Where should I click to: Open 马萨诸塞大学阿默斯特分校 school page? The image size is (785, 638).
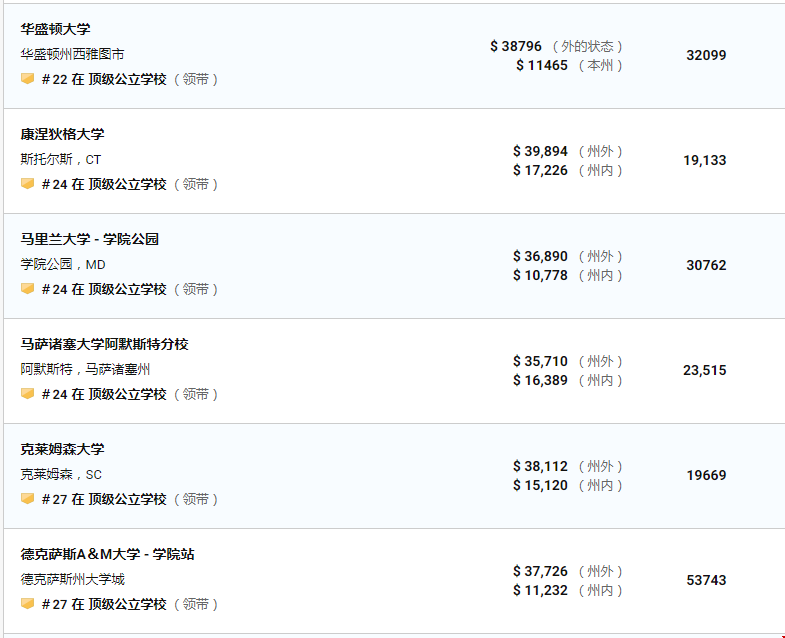tap(104, 344)
